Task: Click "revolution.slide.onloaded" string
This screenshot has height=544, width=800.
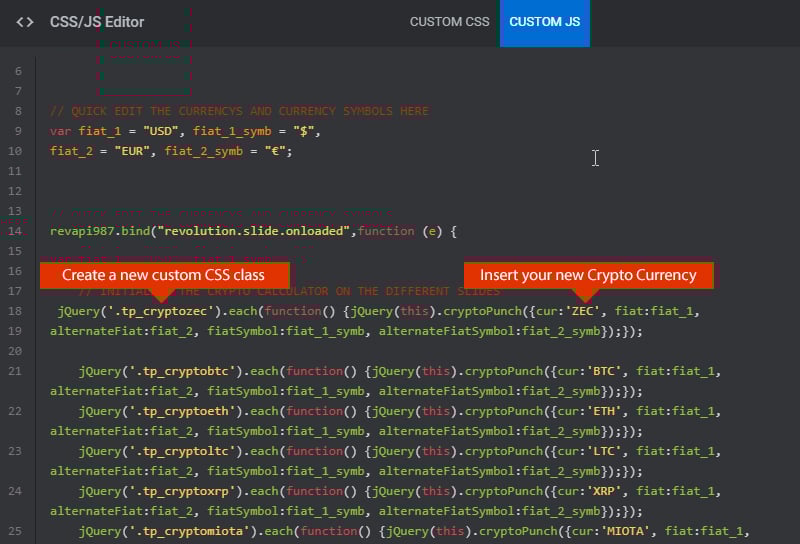Action: point(254,231)
